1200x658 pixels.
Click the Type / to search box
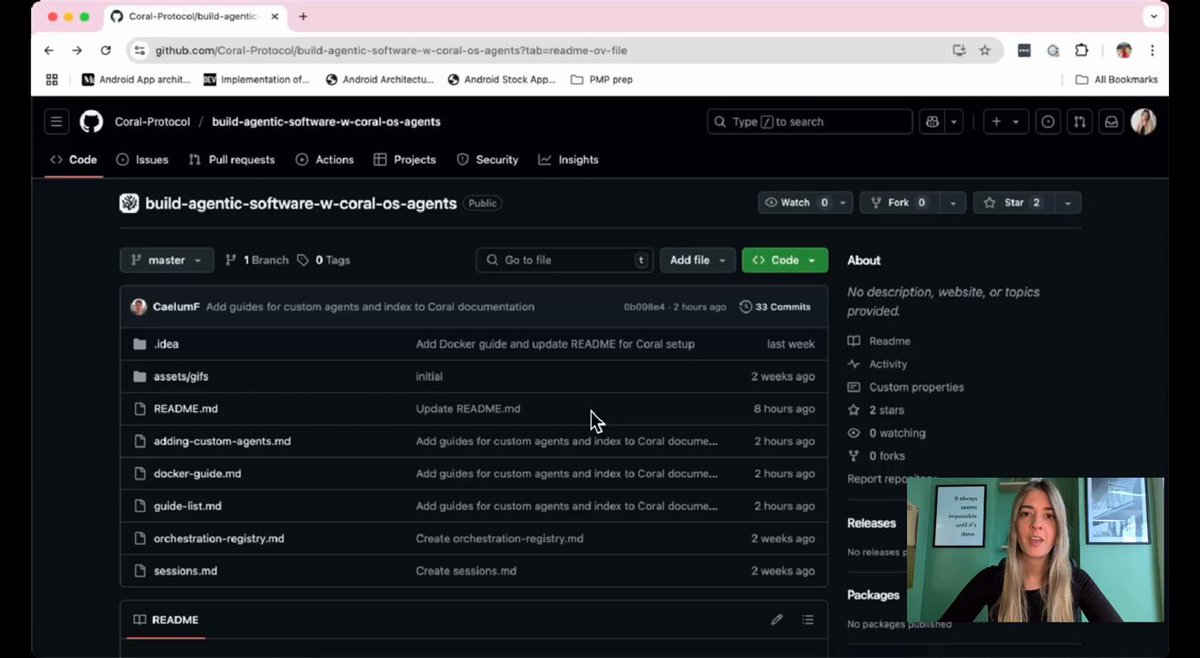[x=810, y=122]
